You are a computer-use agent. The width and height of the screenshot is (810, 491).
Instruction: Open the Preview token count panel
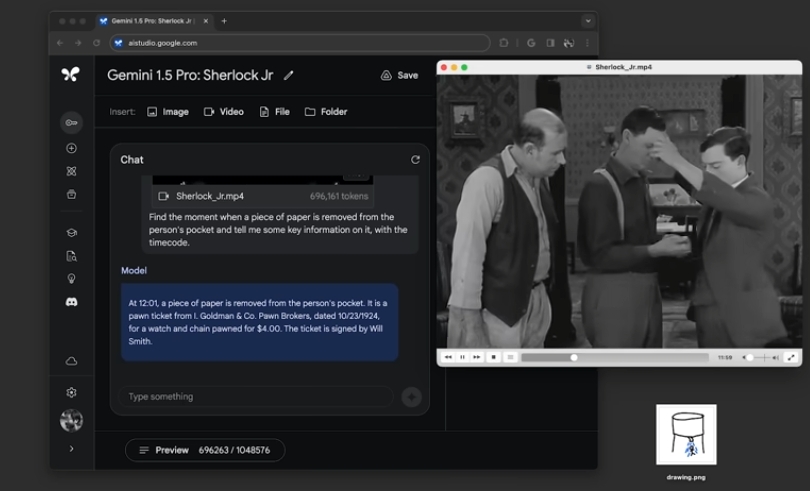[205, 450]
